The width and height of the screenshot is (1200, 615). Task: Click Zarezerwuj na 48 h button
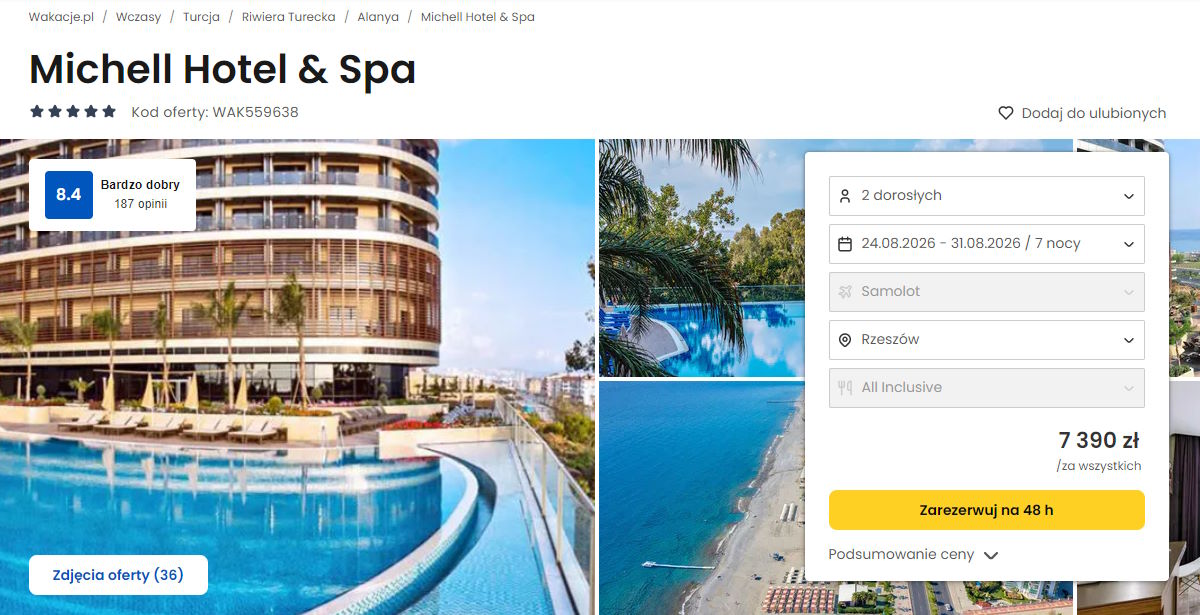(x=987, y=510)
